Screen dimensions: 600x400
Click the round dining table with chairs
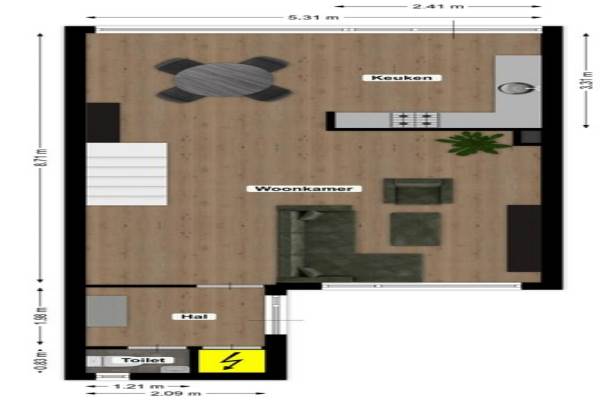[221, 79]
